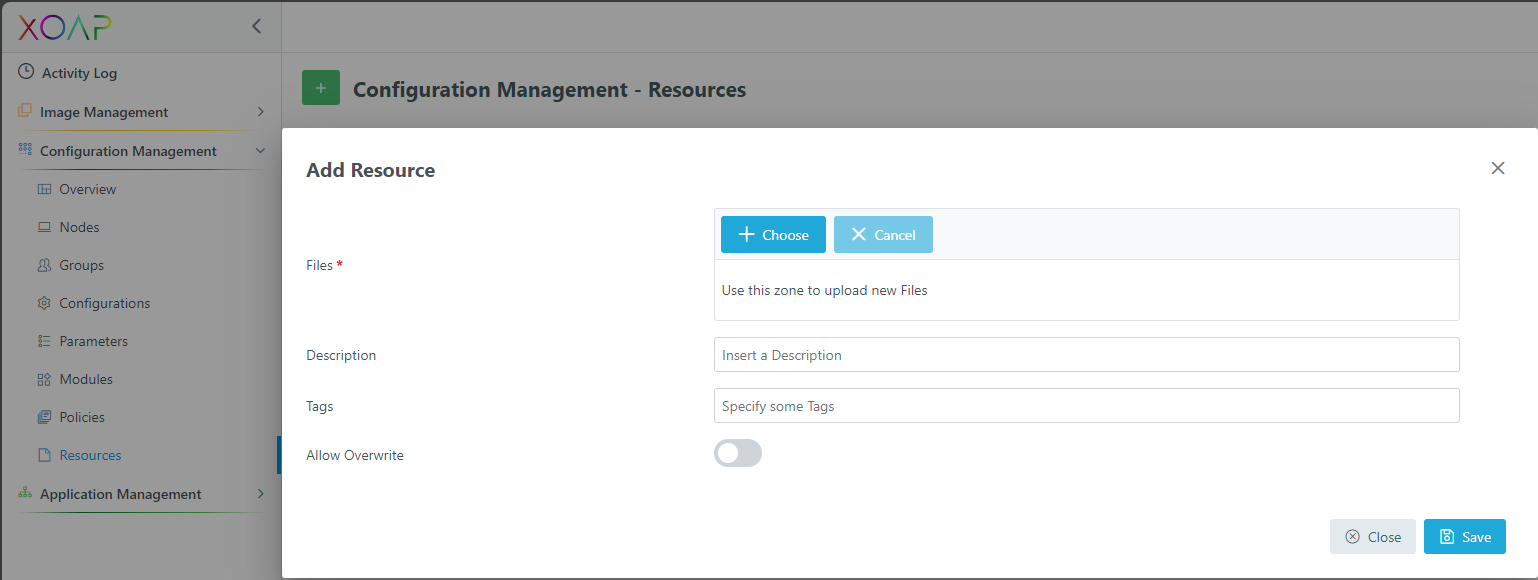Image resolution: width=1538 pixels, height=580 pixels.
Task: Expand the Application Management section
Action: [x=259, y=493]
